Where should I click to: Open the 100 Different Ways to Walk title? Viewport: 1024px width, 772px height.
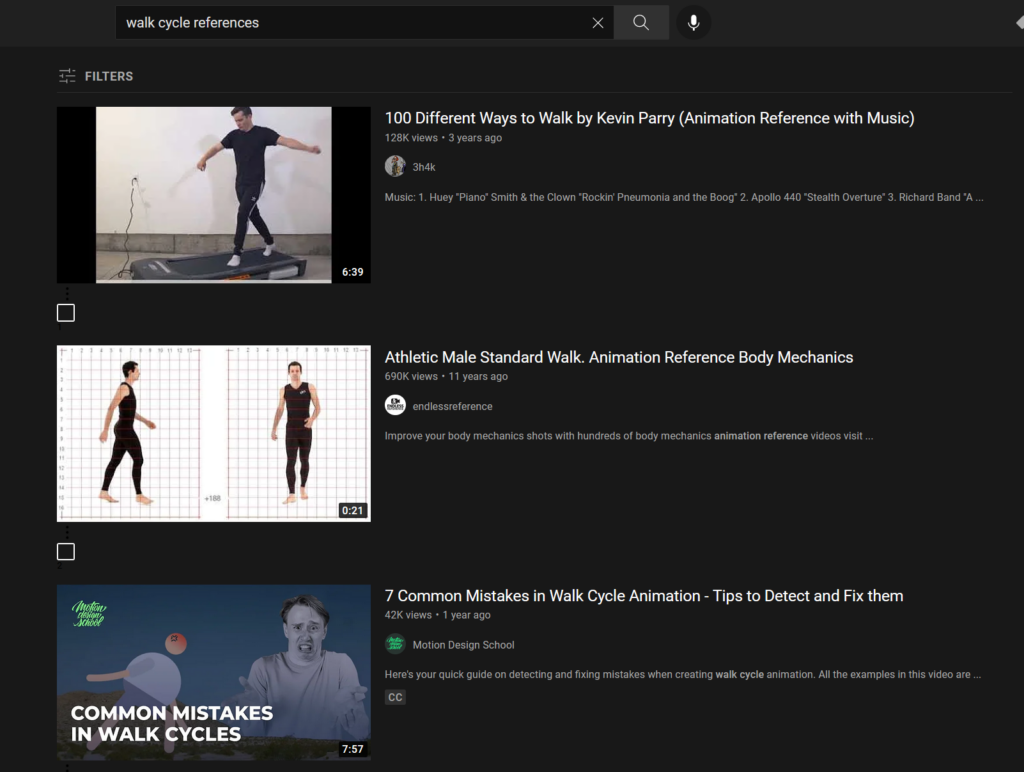(649, 118)
